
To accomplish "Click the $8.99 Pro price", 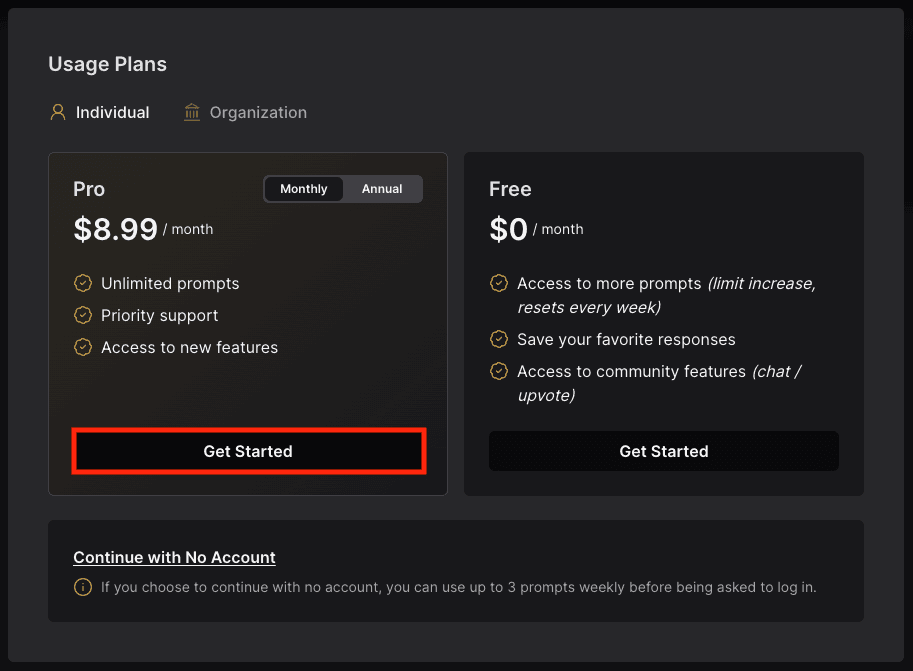I will (x=116, y=229).
